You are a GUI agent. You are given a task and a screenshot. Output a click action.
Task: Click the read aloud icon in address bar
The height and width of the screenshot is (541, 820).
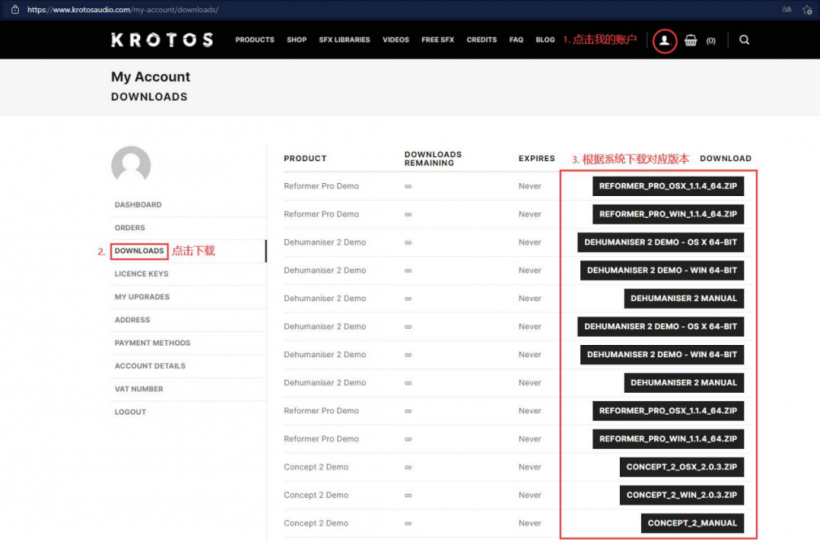pos(787,9)
